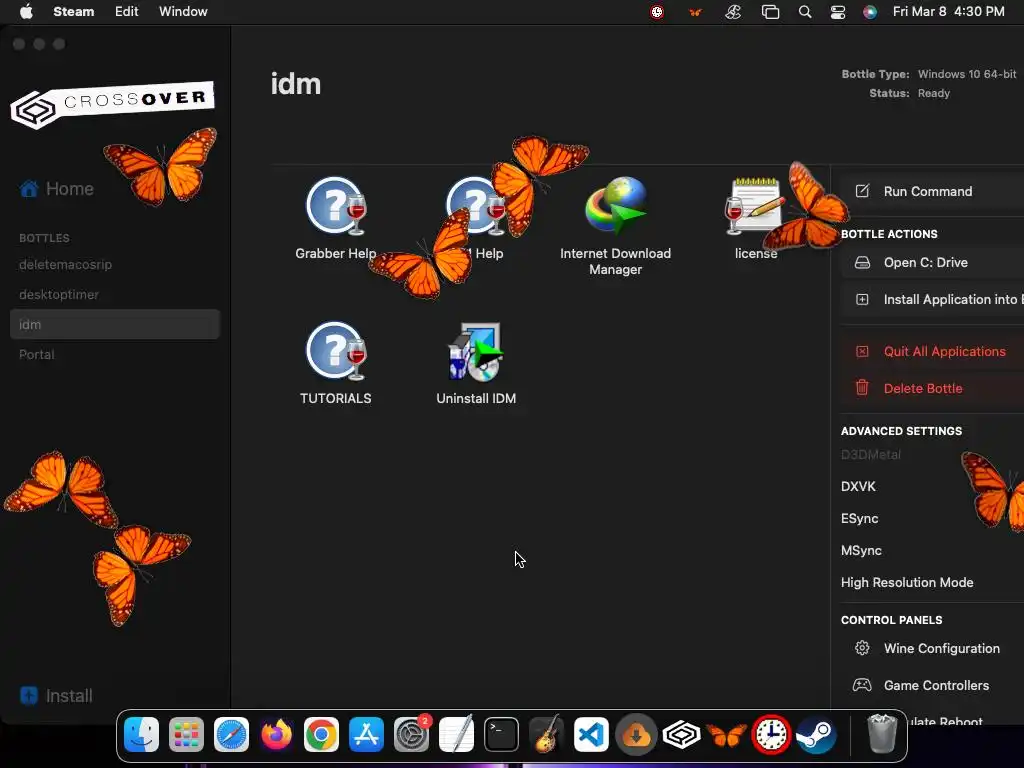Click the ESync setting label
The image size is (1024, 768).
pos(859,519)
